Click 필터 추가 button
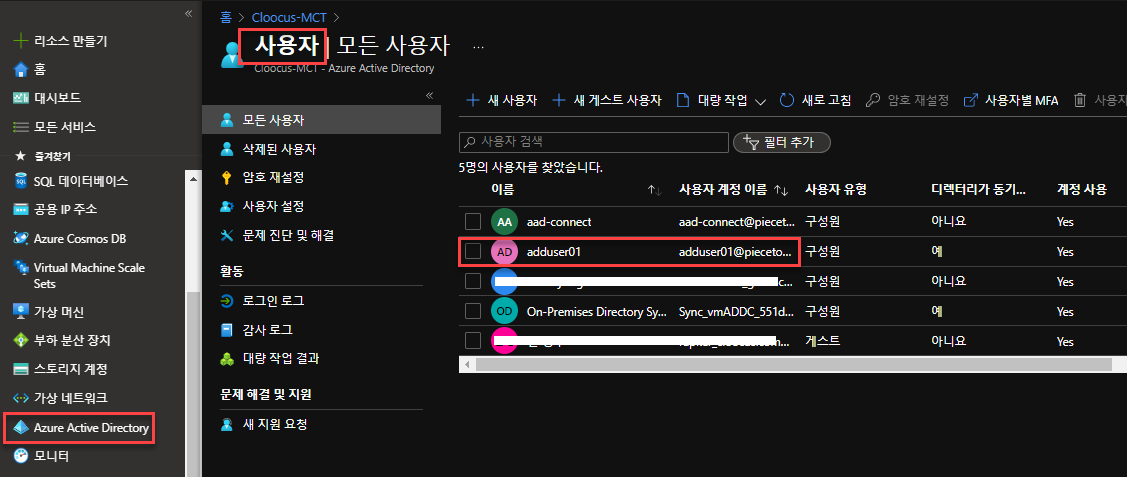Screen dimensions: 1127x477 782,142
